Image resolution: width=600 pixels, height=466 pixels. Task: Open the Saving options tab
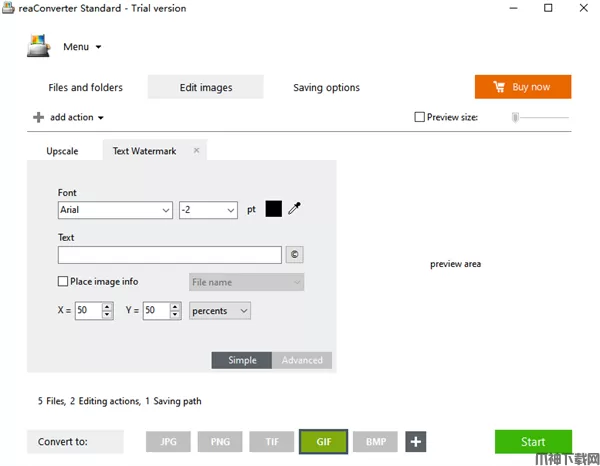[326, 87]
